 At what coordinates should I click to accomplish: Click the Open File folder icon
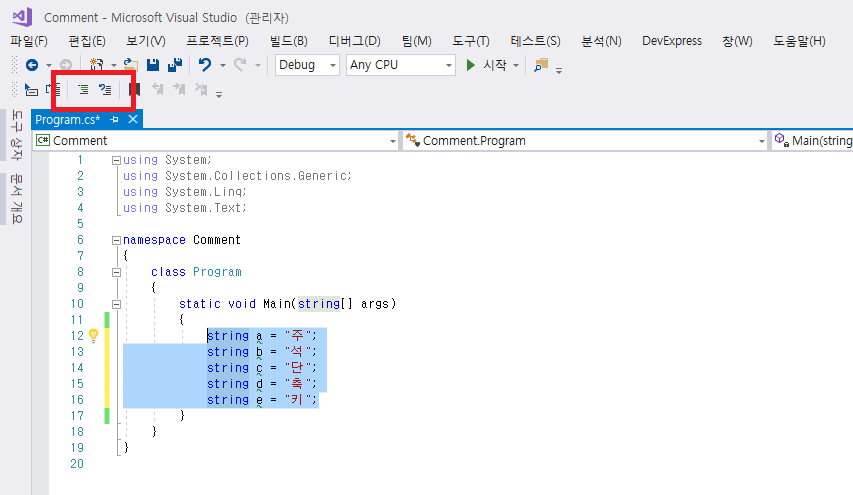[x=130, y=65]
